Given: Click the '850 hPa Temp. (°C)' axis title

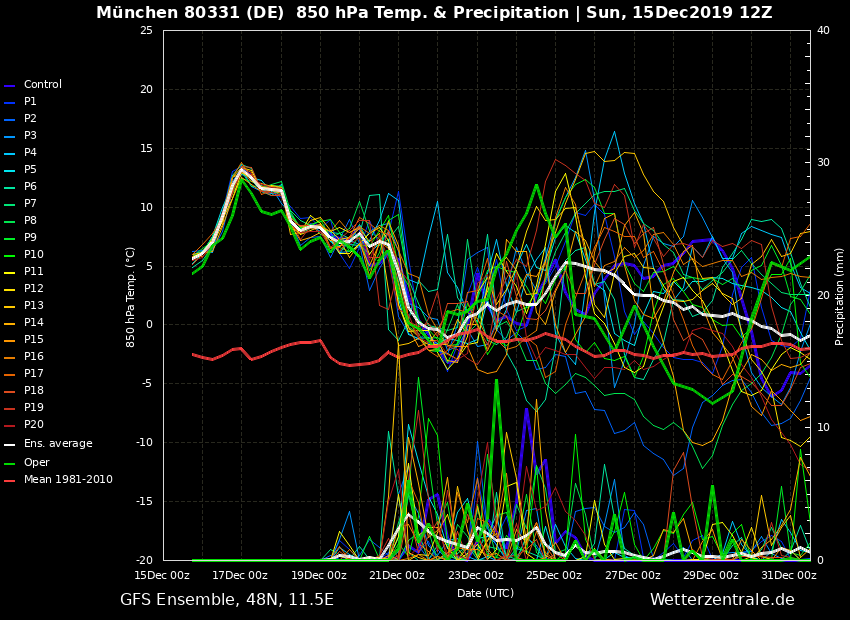Looking at the screenshot, I should point(130,297).
